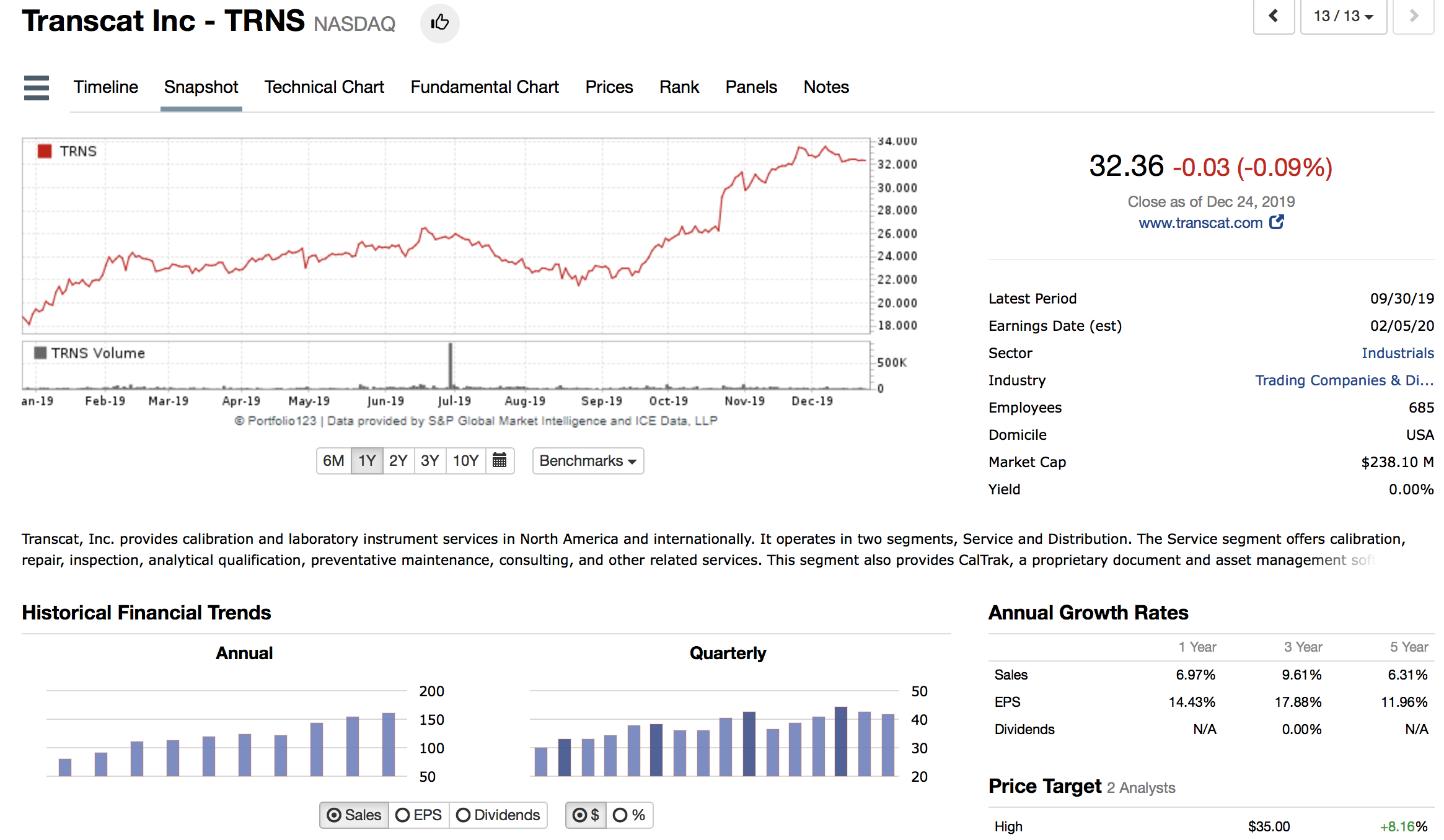The image size is (1444, 840).
Task: Expand the Benchmarks dropdown
Action: pos(588,460)
